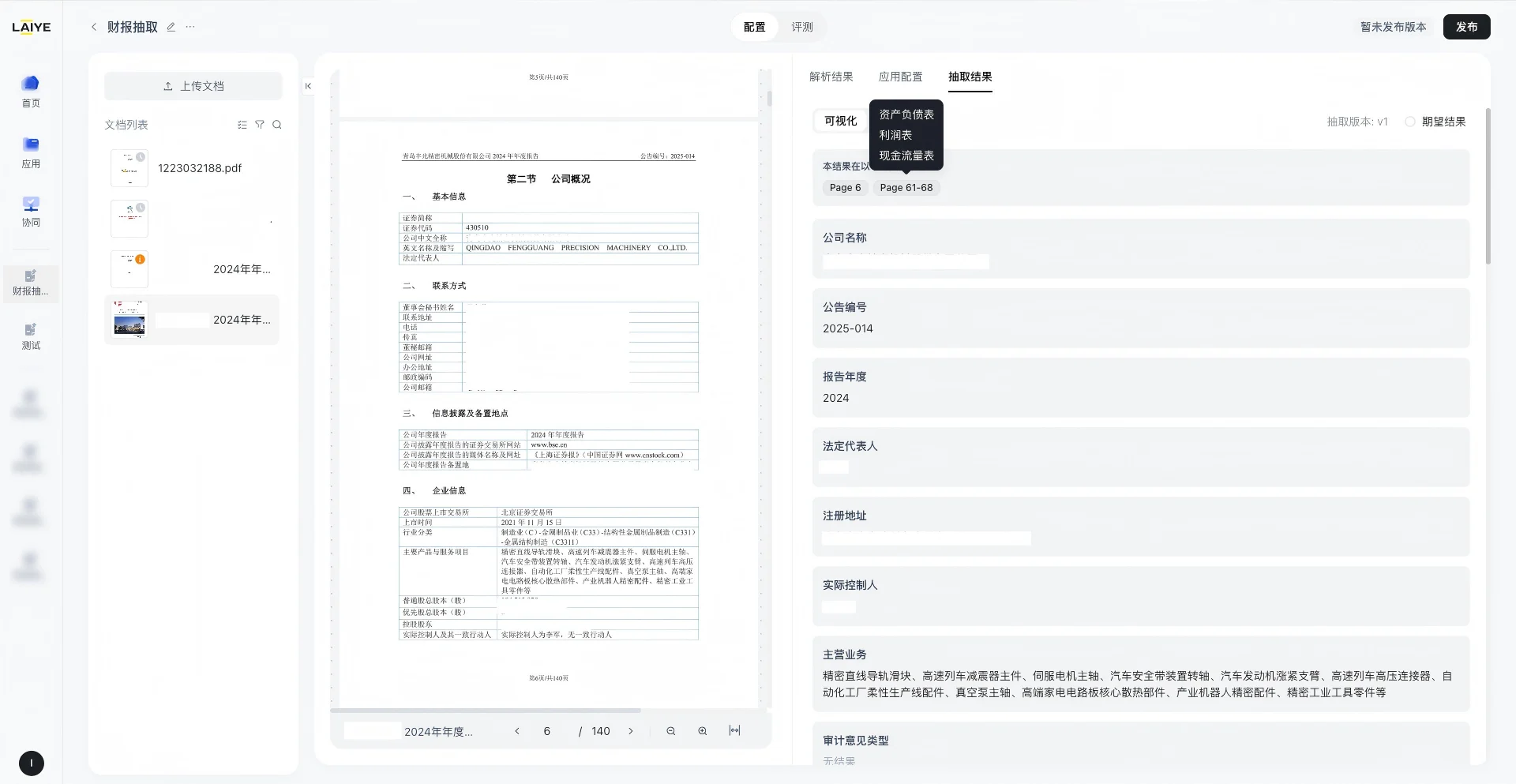Open the 协同 sidebar icon
The image size is (1516, 784).
click(31, 212)
